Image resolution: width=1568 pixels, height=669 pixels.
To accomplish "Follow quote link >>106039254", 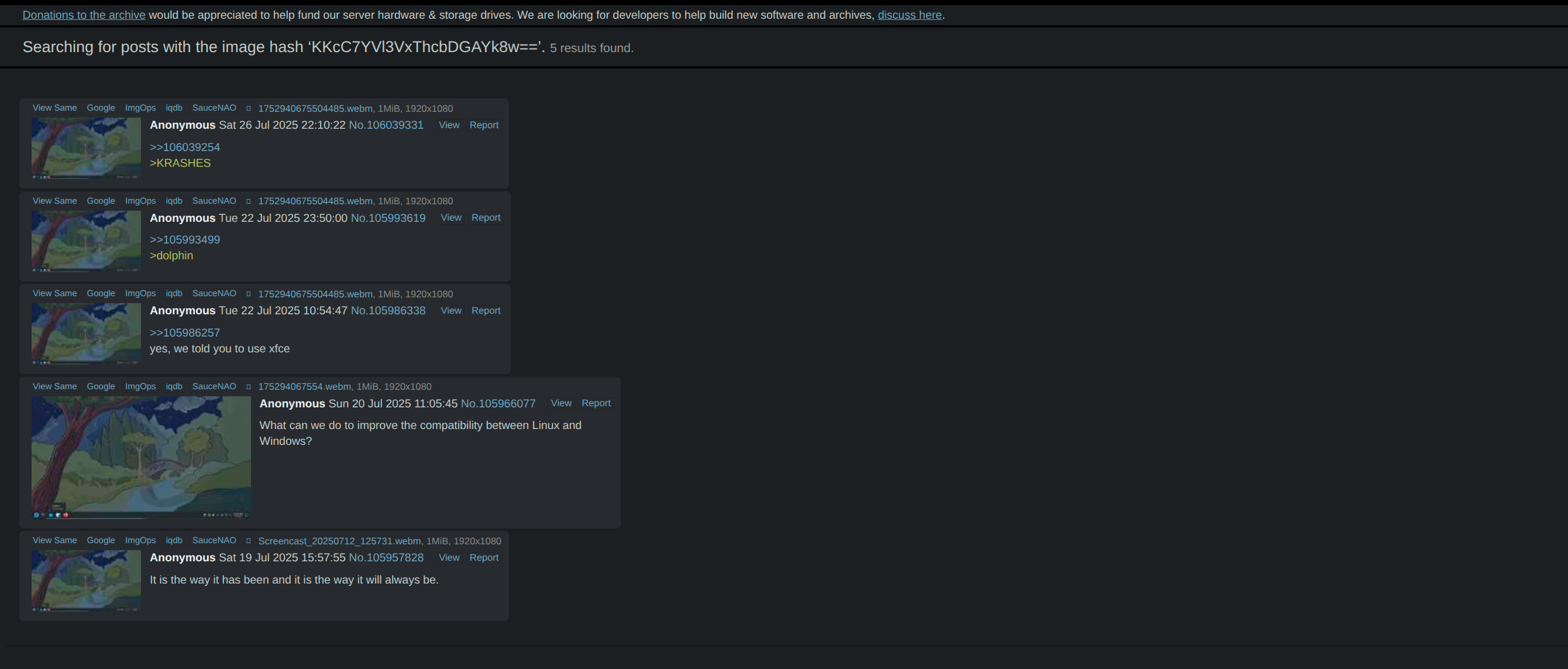I will tap(185, 147).
